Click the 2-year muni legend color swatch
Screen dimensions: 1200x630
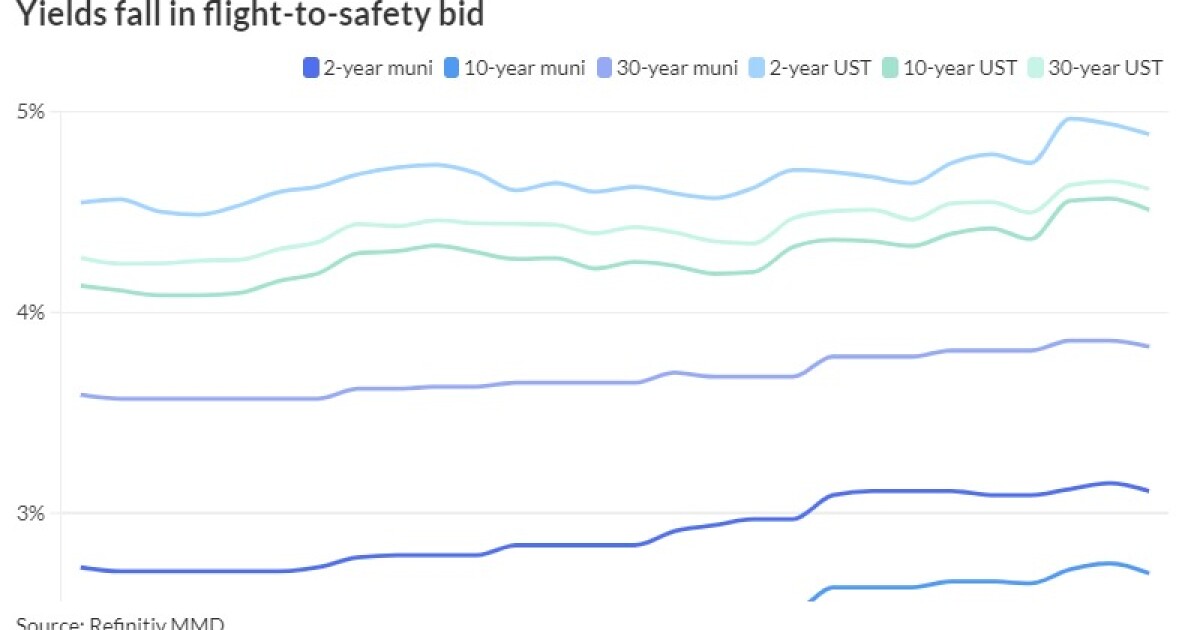[x=311, y=68]
